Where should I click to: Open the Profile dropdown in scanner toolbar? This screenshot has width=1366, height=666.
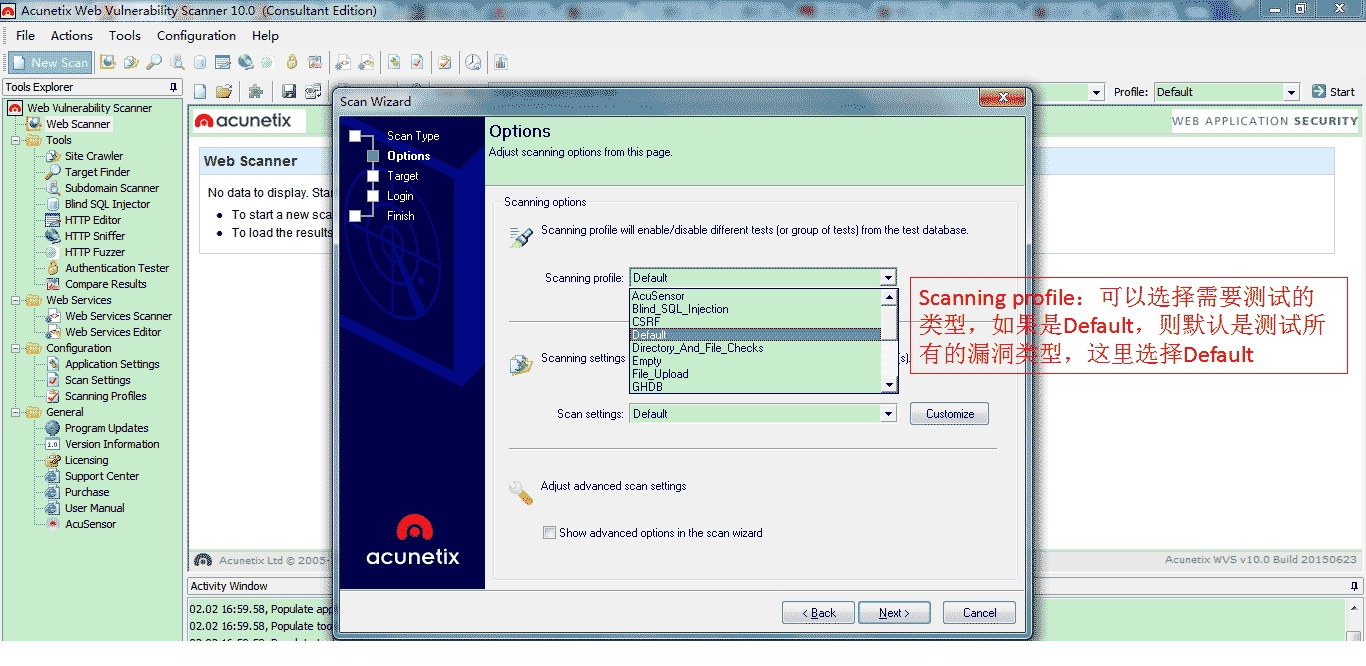tap(1226, 92)
